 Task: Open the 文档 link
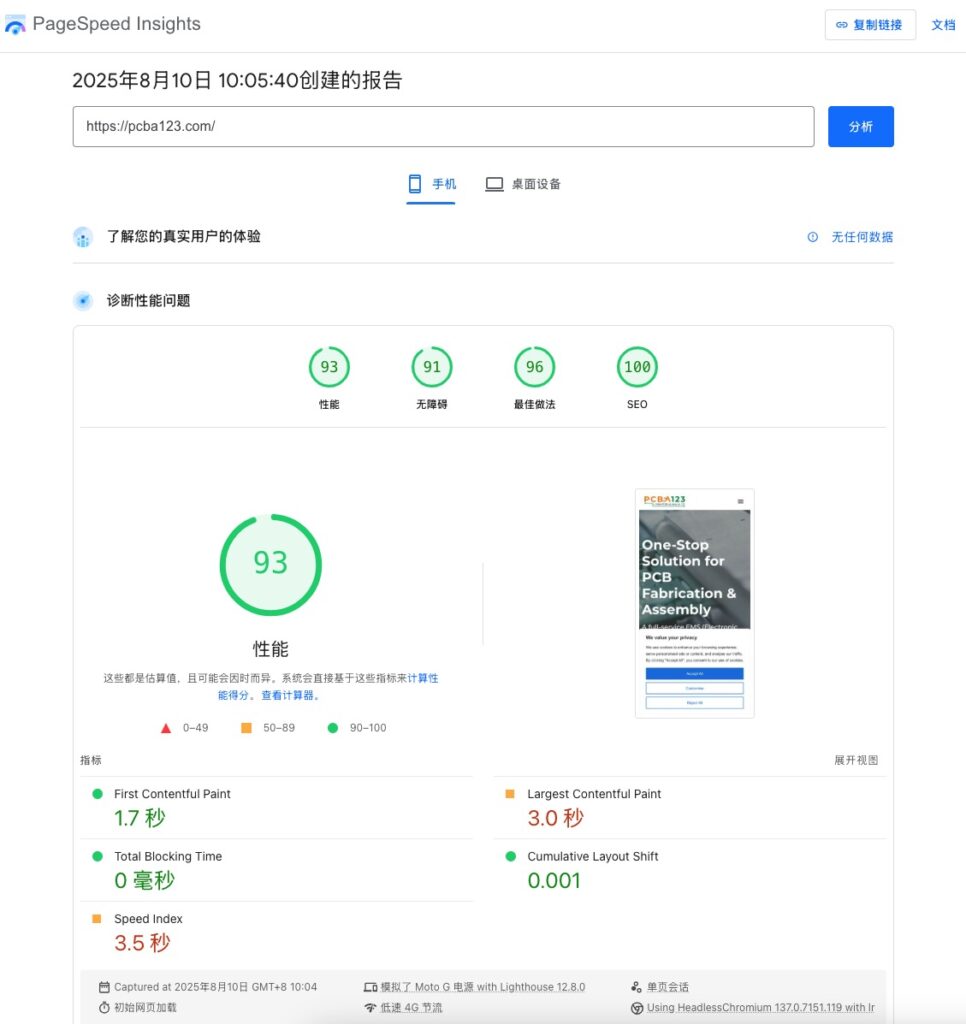(943, 24)
